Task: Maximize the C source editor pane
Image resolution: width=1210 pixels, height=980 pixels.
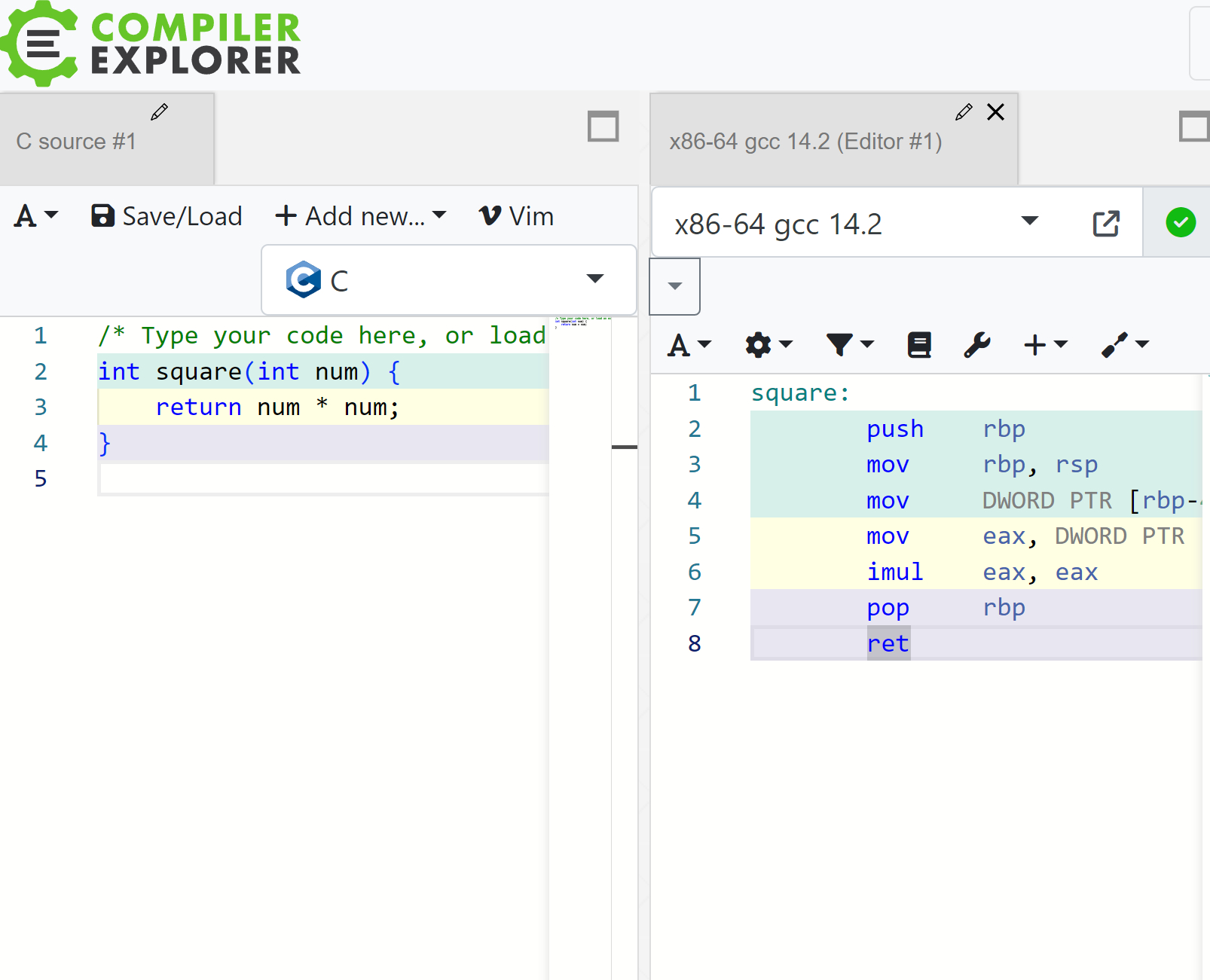Action: pos(603,126)
